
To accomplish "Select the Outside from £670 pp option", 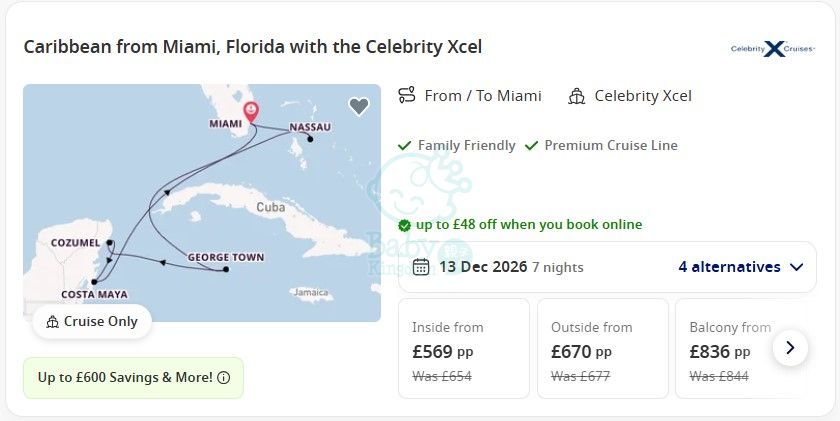I will tap(603, 349).
